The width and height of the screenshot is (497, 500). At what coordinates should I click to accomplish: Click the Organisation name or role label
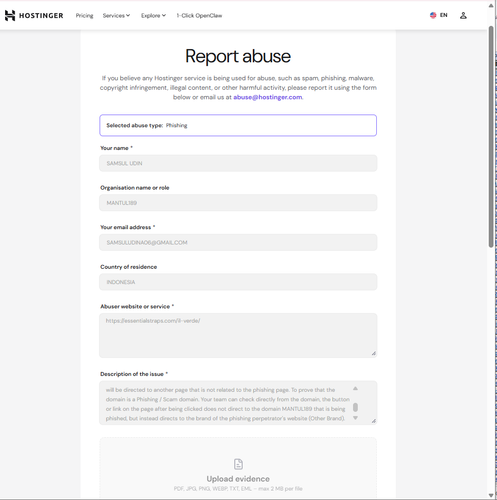[x=135, y=188]
